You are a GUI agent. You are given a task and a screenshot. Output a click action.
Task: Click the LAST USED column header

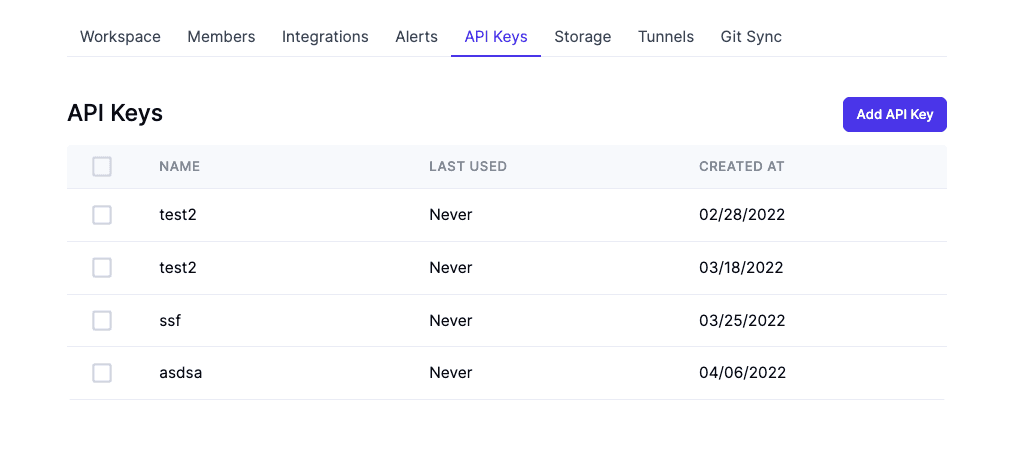pyautogui.click(x=468, y=167)
